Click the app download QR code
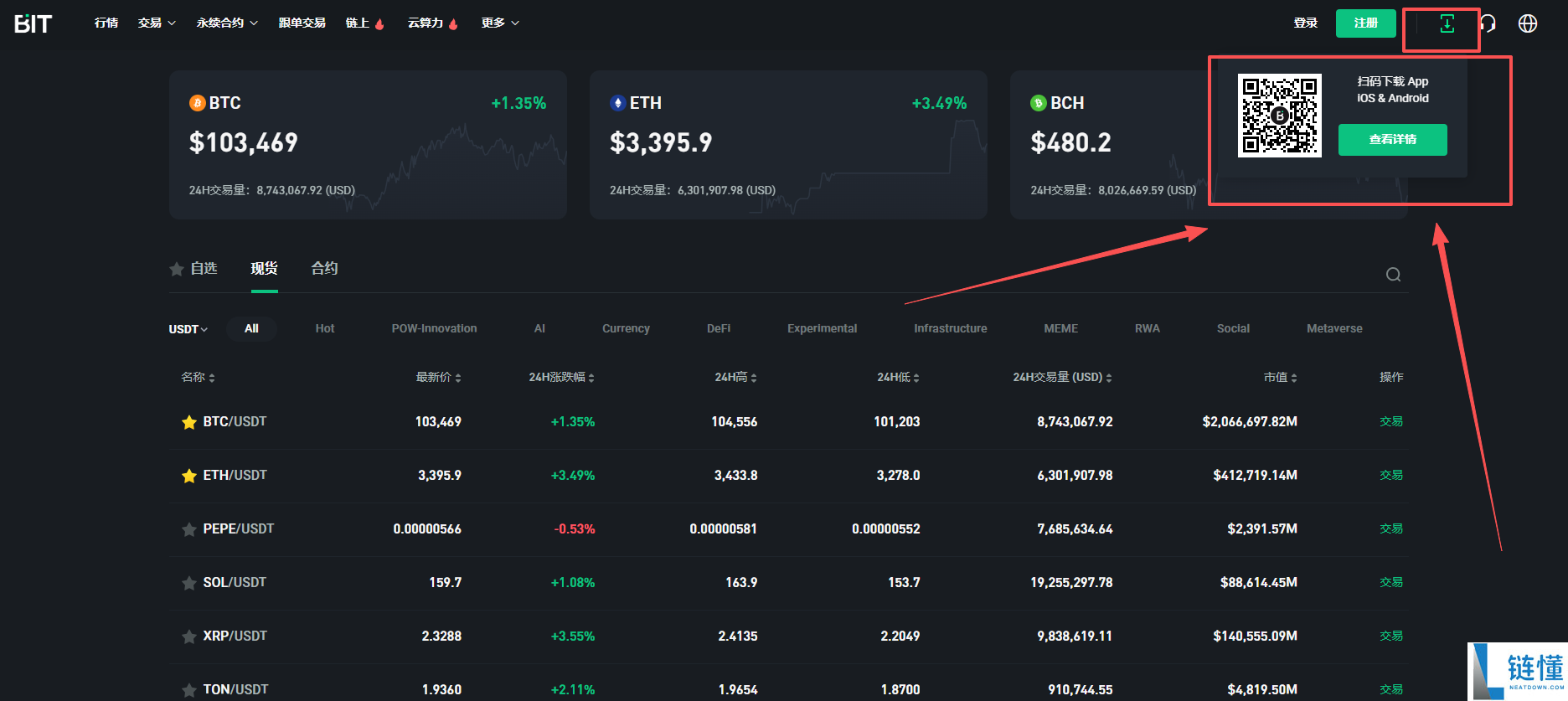1568x701 pixels. (1279, 116)
